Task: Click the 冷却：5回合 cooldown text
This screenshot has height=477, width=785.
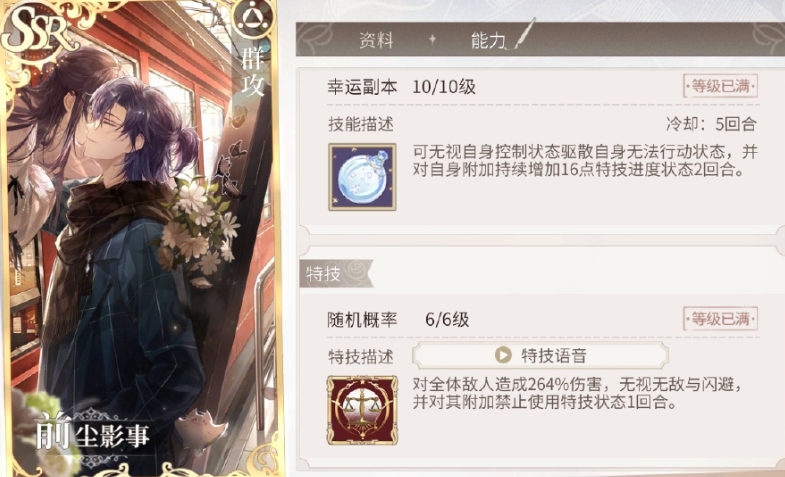Action: 711,124
